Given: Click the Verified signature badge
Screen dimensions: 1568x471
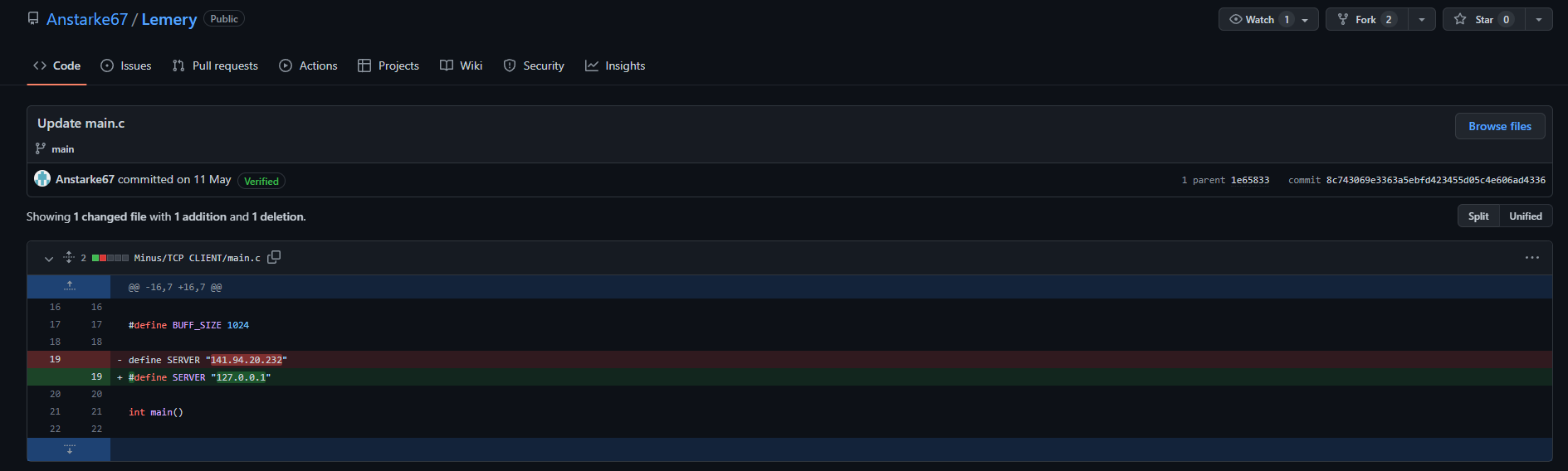Looking at the screenshot, I should [261, 181].
